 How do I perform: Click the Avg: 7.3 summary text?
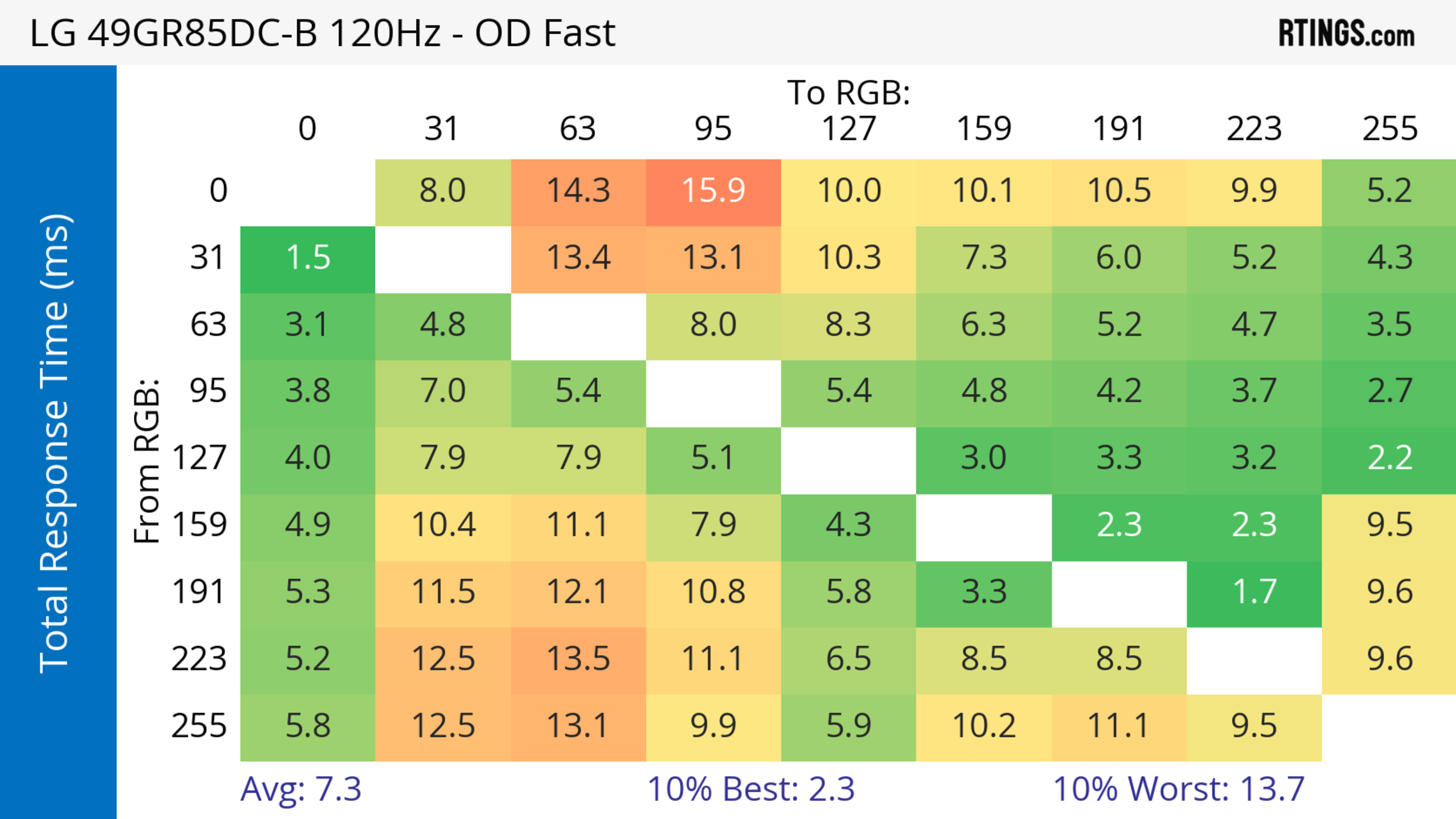pos(301,789)
